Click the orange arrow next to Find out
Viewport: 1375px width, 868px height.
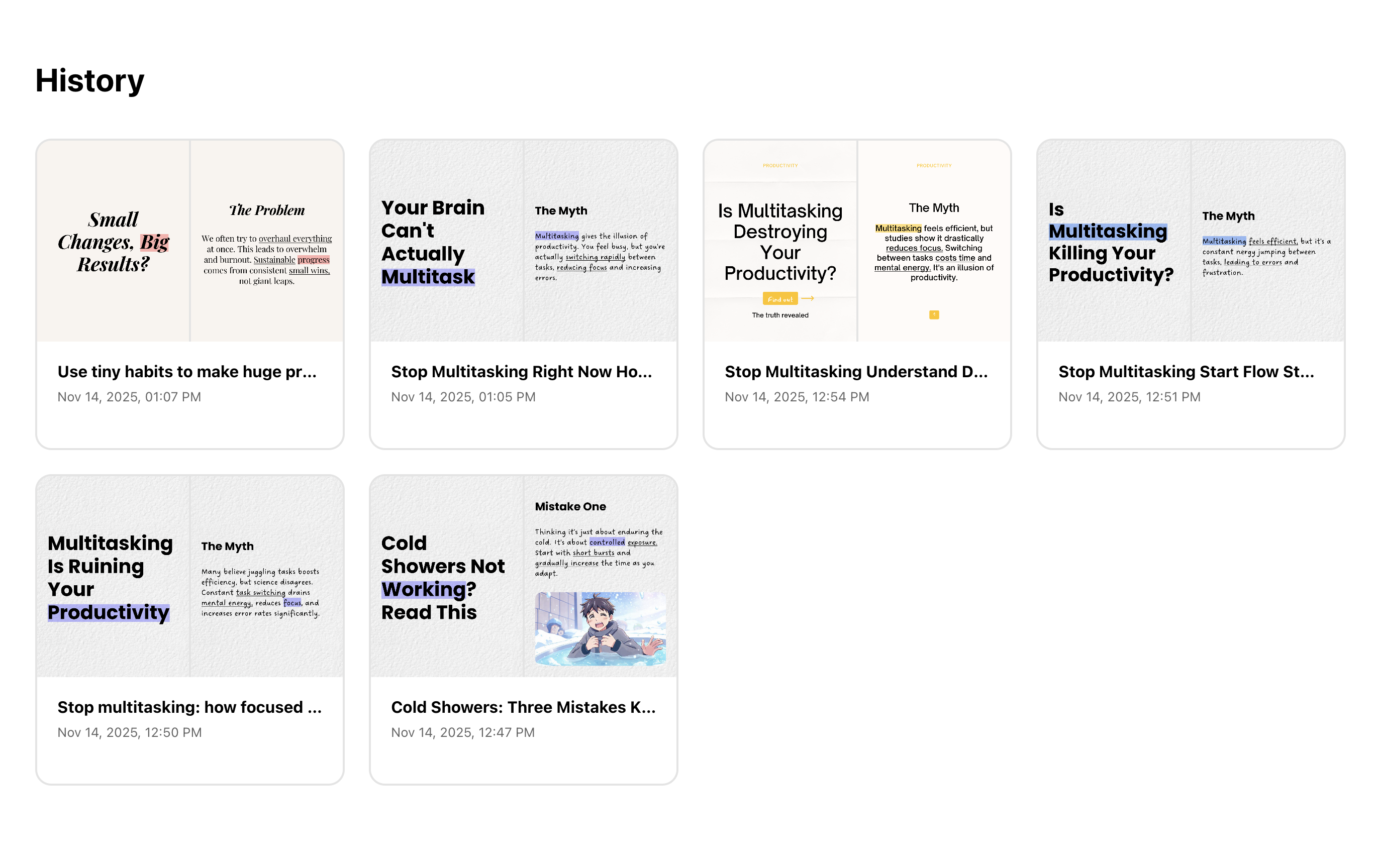coord(808,298)
